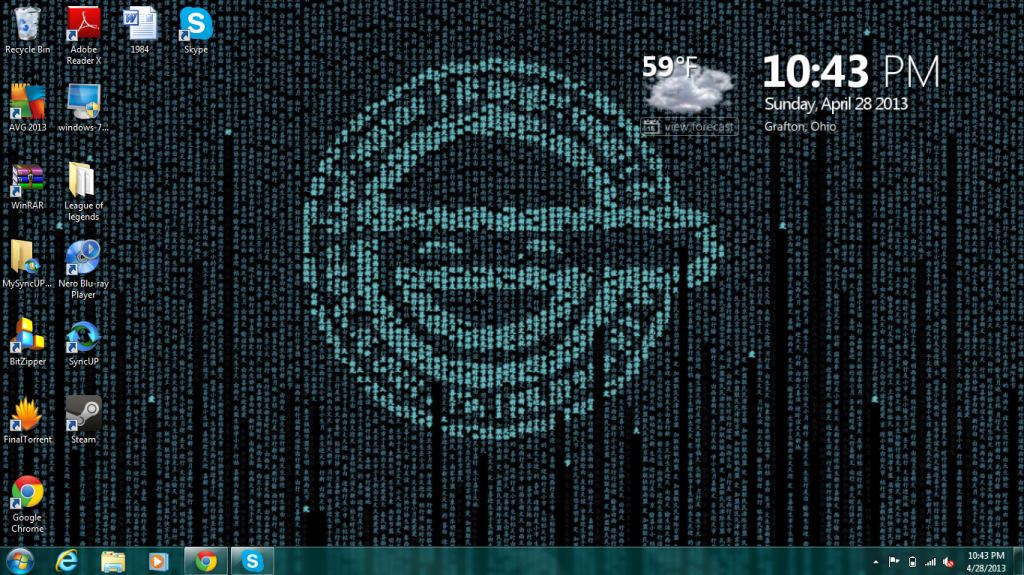Open Windows Explorer from the taskbar
1024x575 pixels.
click(x=112, y=561)
